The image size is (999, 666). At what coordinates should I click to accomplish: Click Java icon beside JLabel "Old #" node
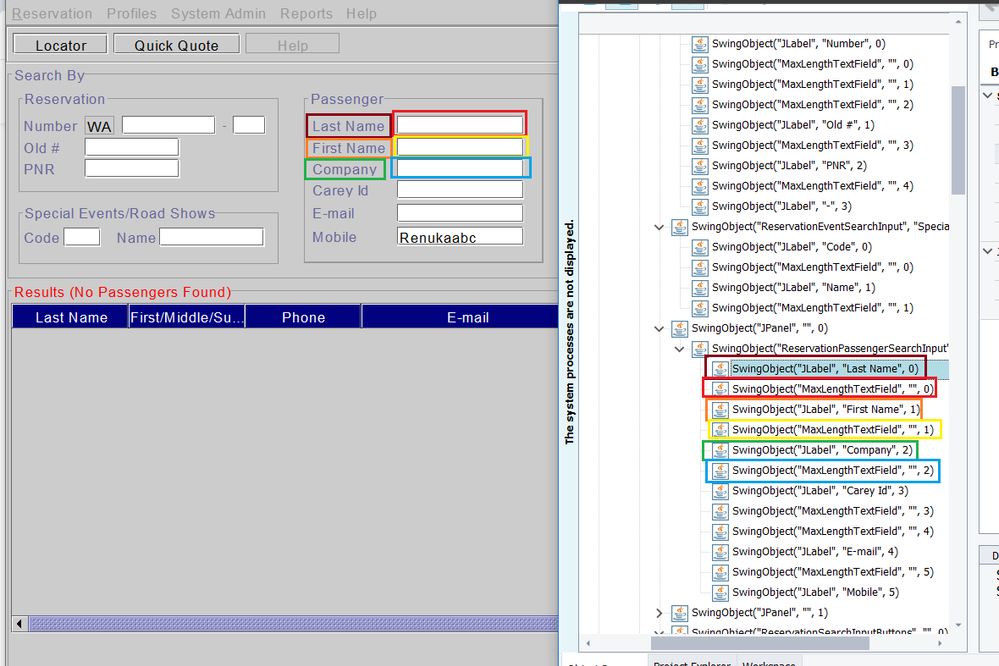[x=700, y=125]
